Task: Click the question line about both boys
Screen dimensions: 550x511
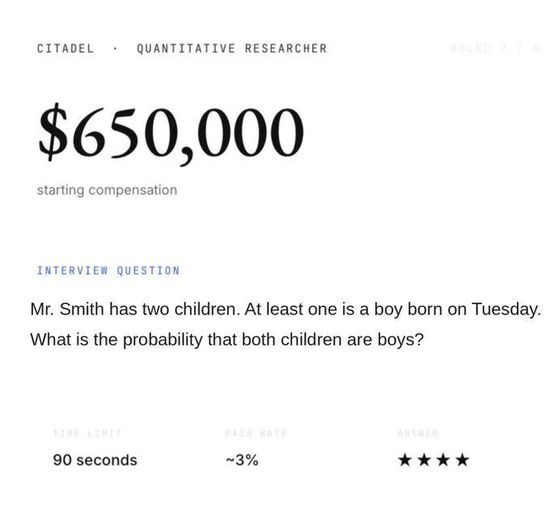Action: tap(227, 340)
